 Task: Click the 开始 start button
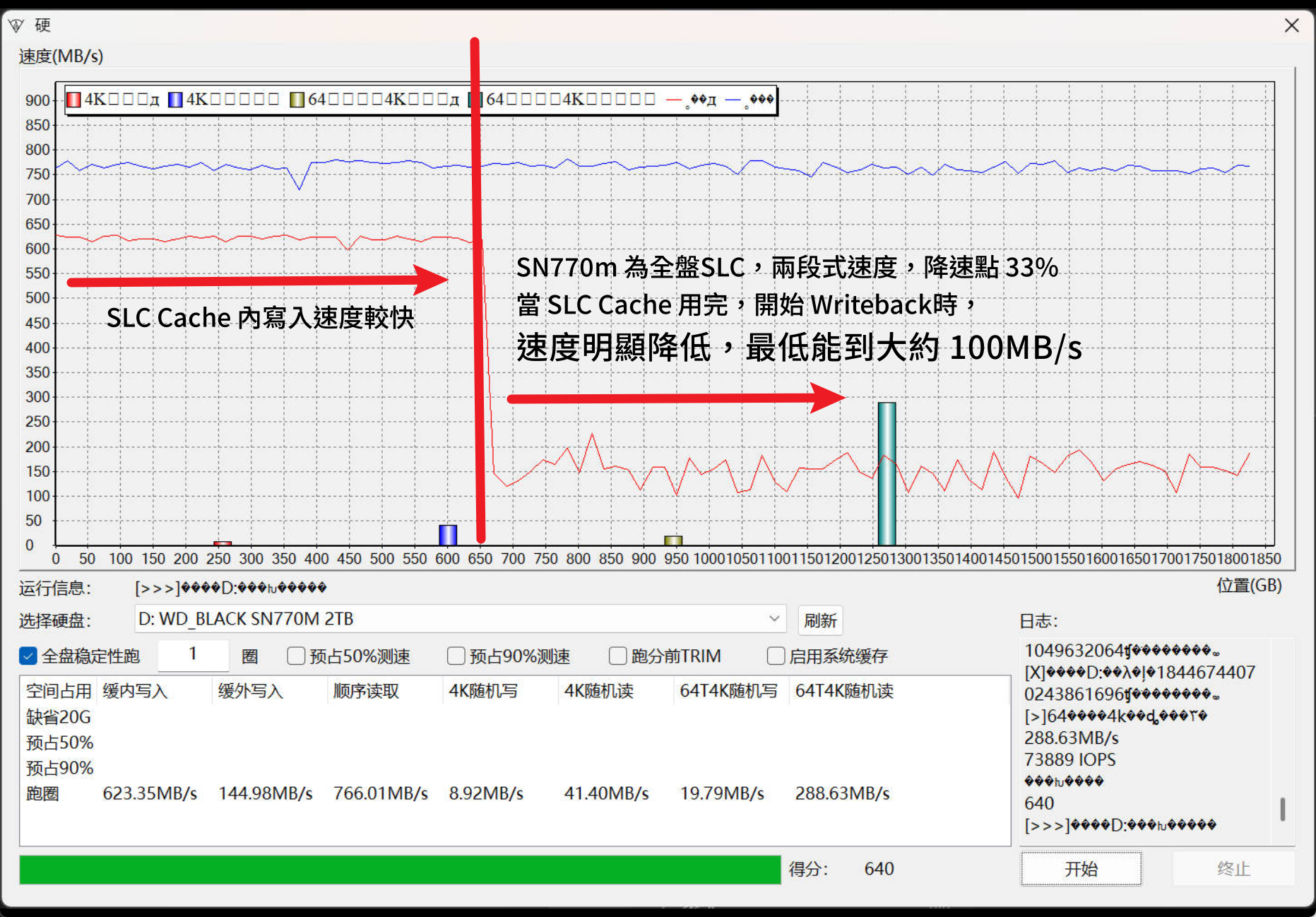(1081, 869)
